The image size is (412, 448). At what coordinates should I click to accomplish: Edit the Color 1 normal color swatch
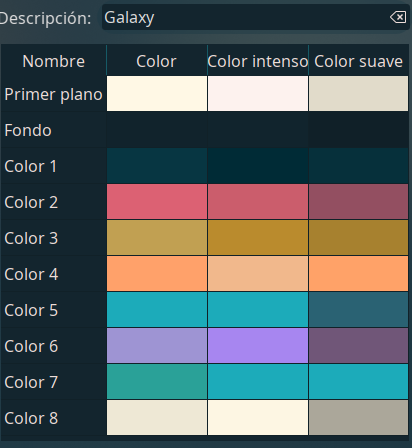point(157,166)
